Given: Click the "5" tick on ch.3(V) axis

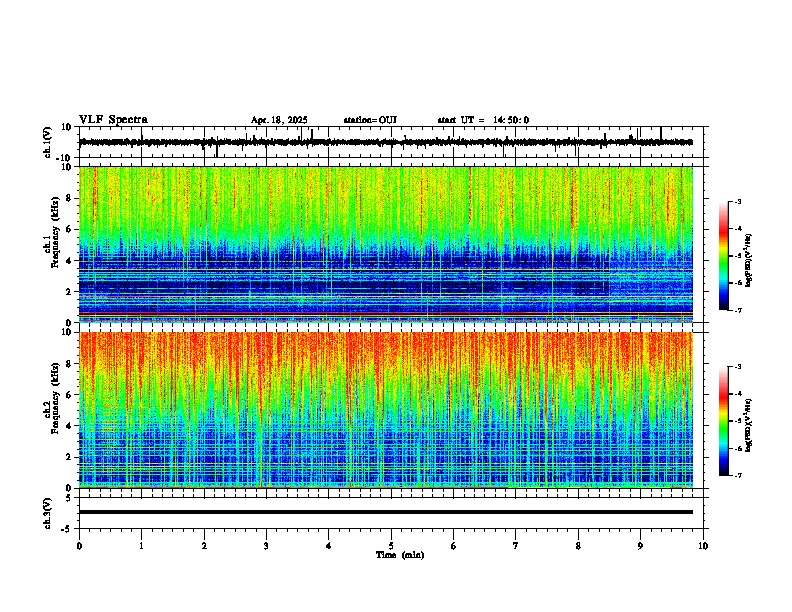Looking at the screenshot, I should pos(70,497).
